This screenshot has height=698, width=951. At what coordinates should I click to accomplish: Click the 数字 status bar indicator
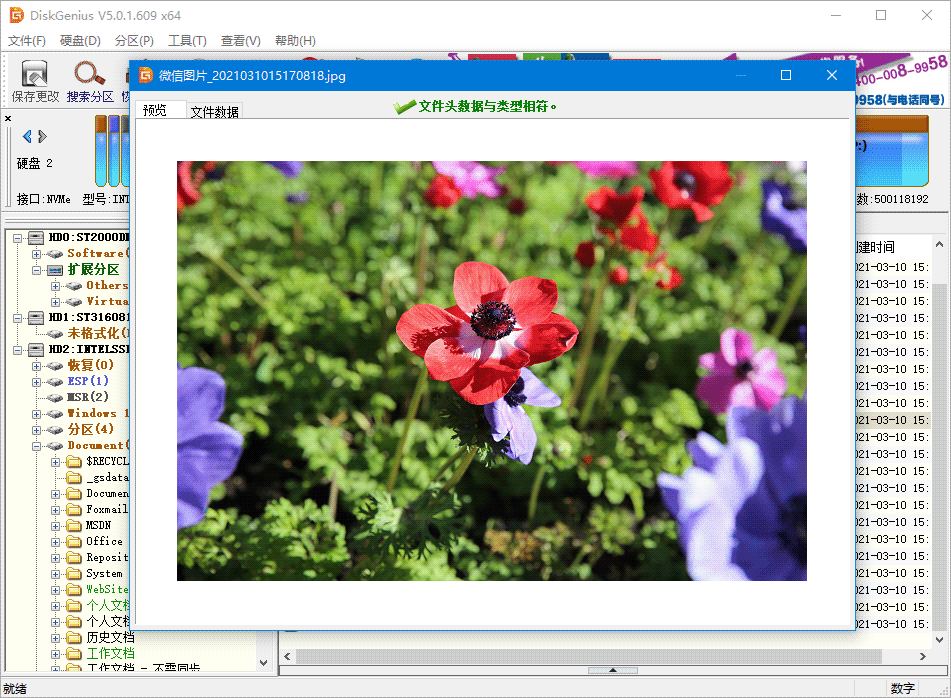pos(902,688)
